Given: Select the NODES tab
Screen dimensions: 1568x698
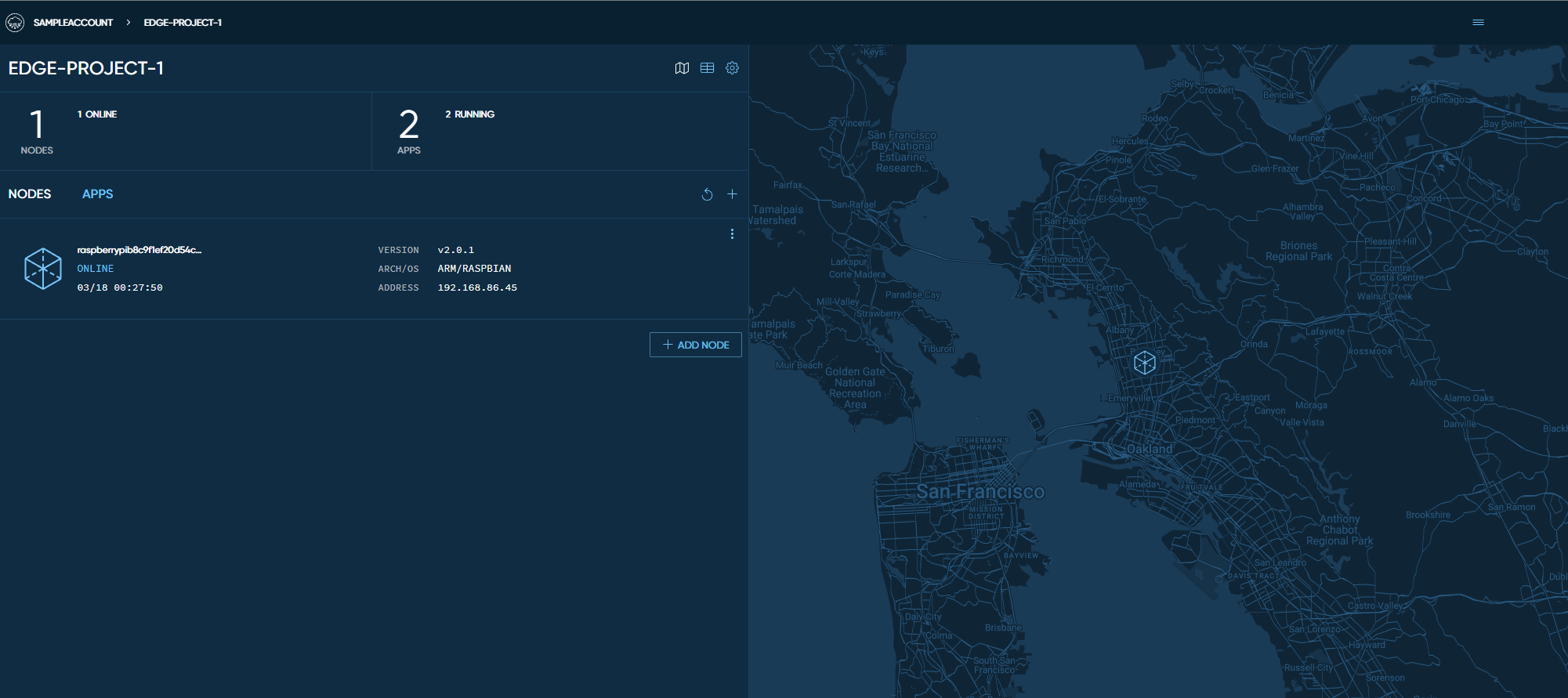Looking at the screenshot, I should 30,193.
